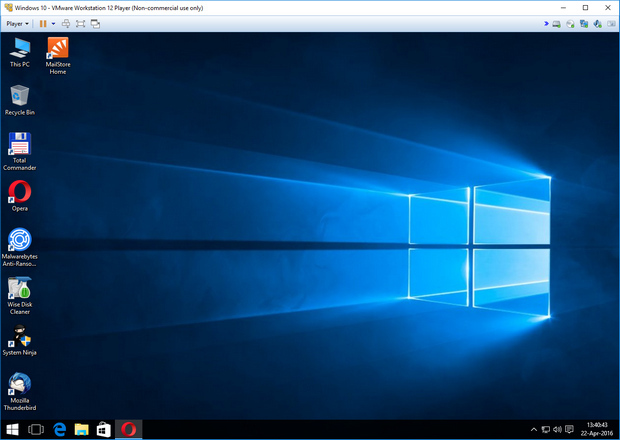Launch Microsoft Edge from the taskbar
The width and height of the screenshot is (620, 440).
tap(59, 429)
